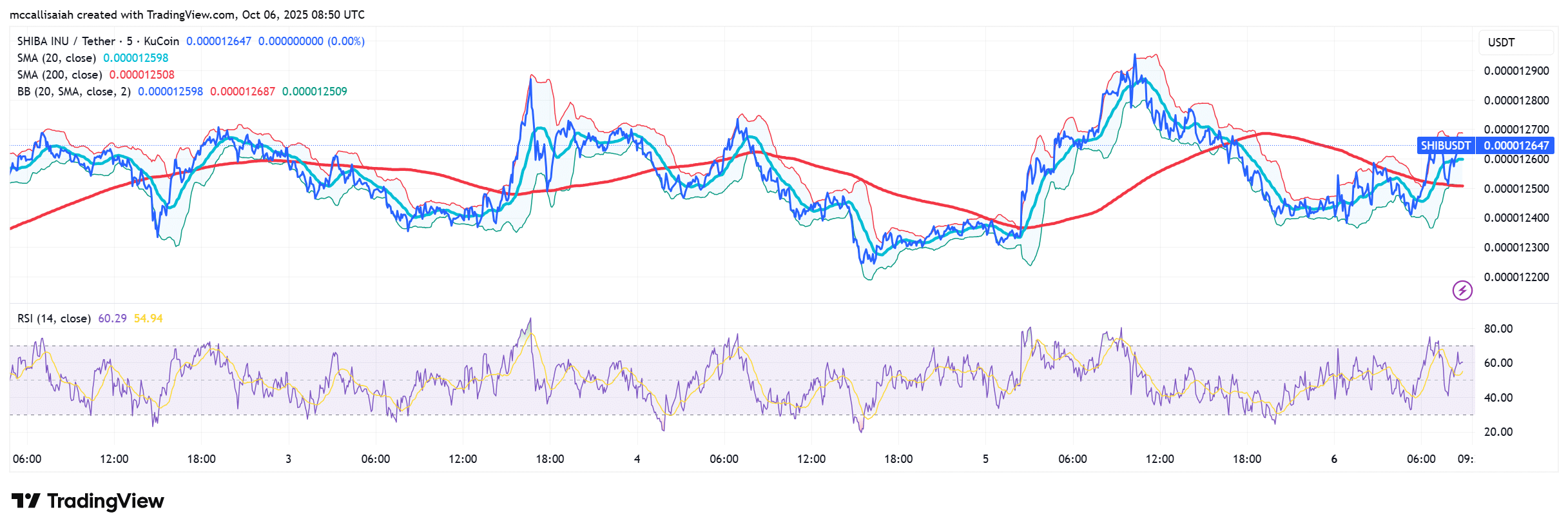Click the day 4 time axis marker

coord(637,459)
